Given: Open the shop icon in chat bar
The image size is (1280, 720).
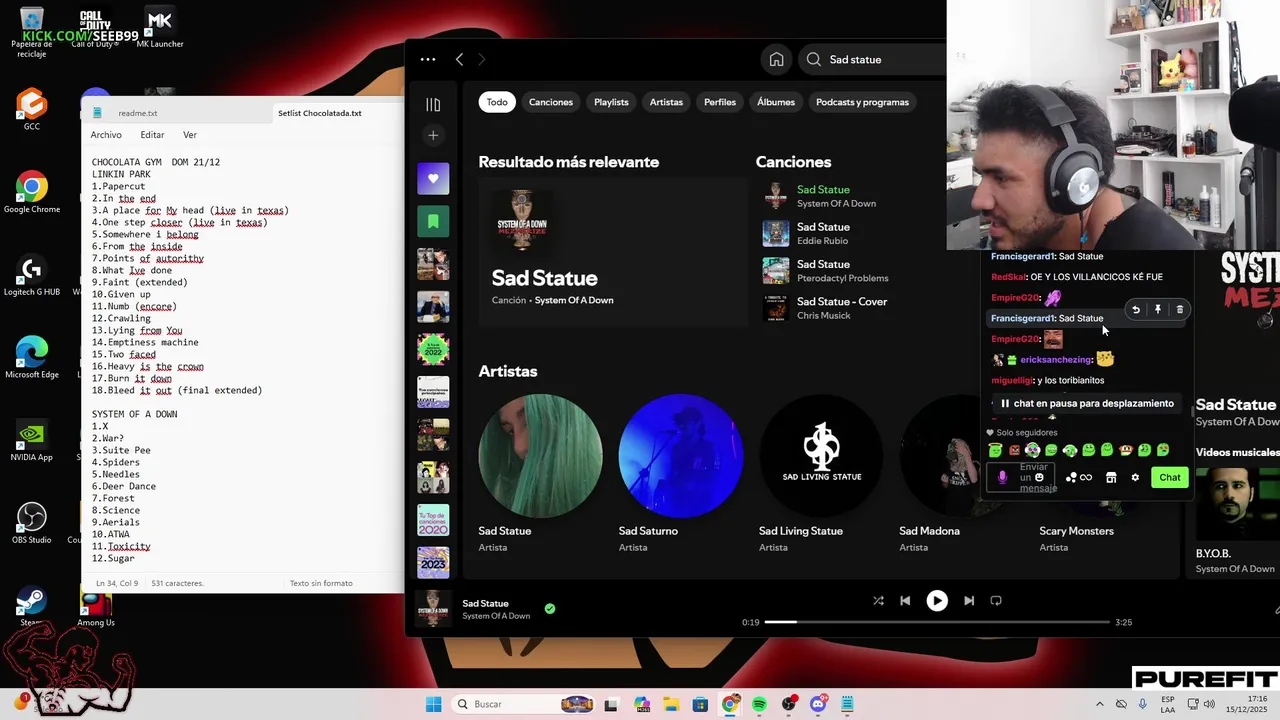Looking at the screenshot, I should pos(1111,478).
